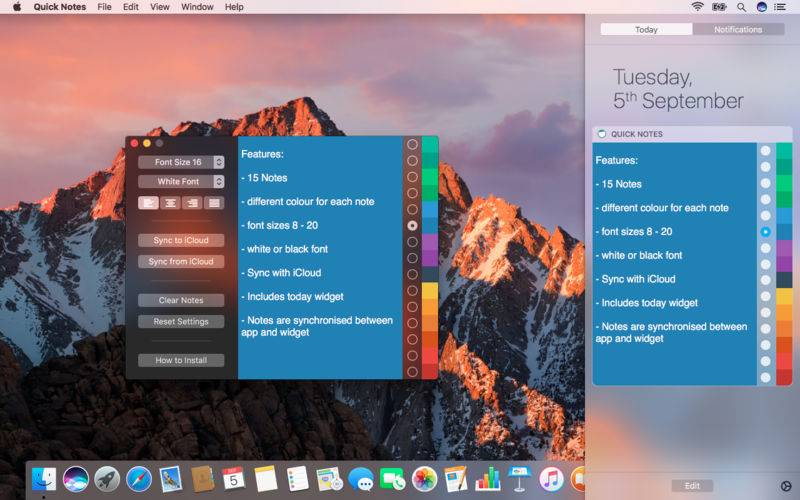Switch to the Notifications tab
The height and width of the screenshot is (500, 800).
coord(737,30)
